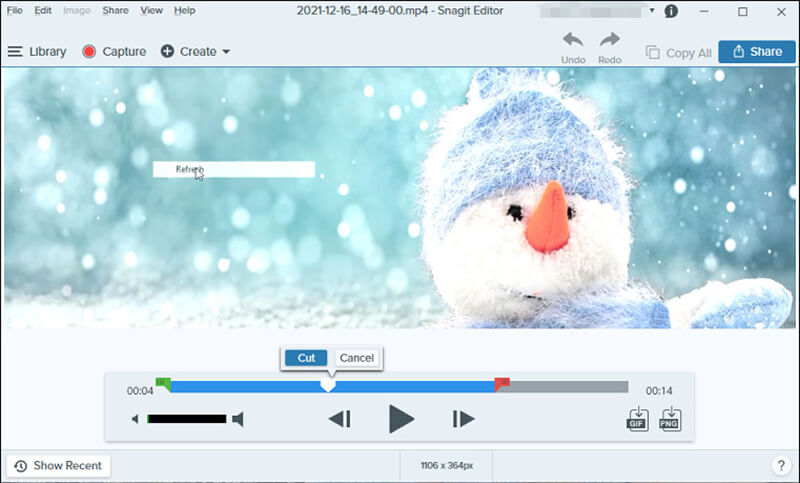Step forward one frame
Viewport: 800px width, 483px height.
click(x=463, y=419)
